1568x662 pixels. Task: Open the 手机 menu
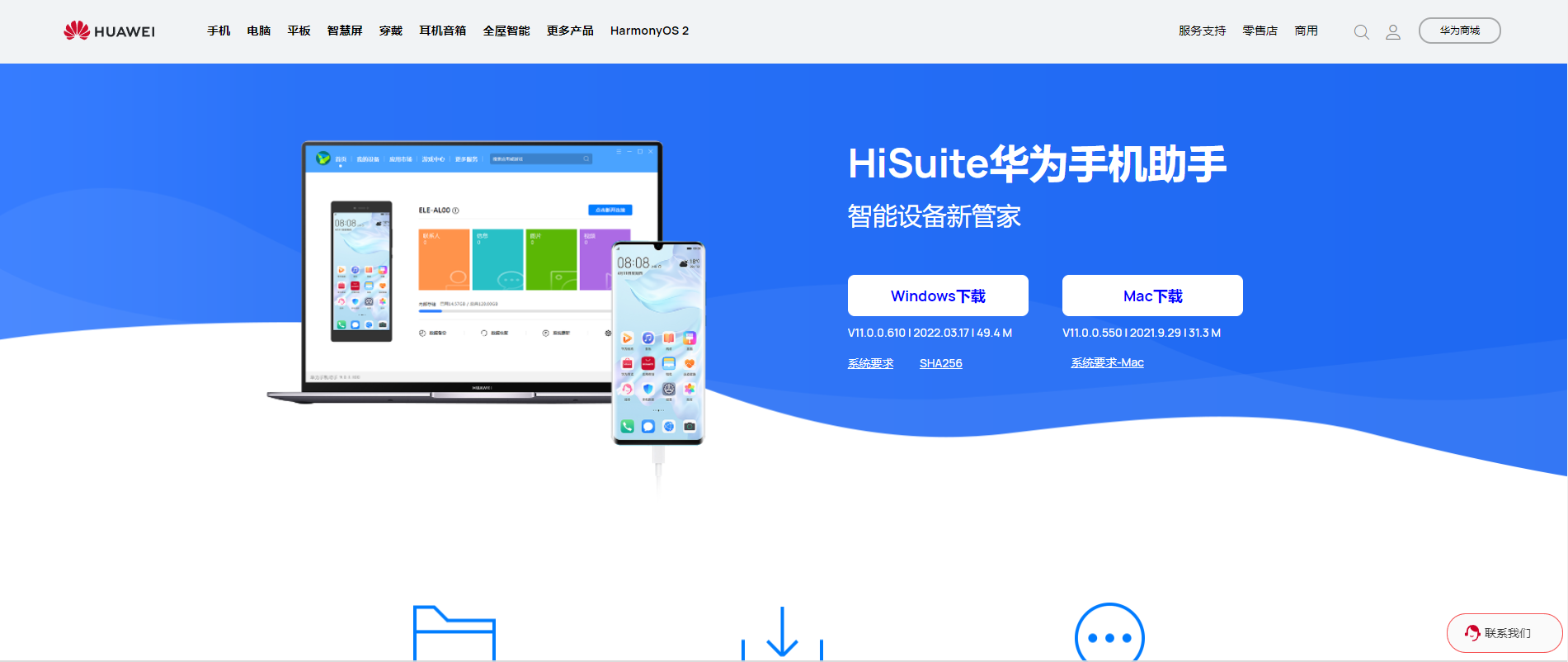(219, 31)
